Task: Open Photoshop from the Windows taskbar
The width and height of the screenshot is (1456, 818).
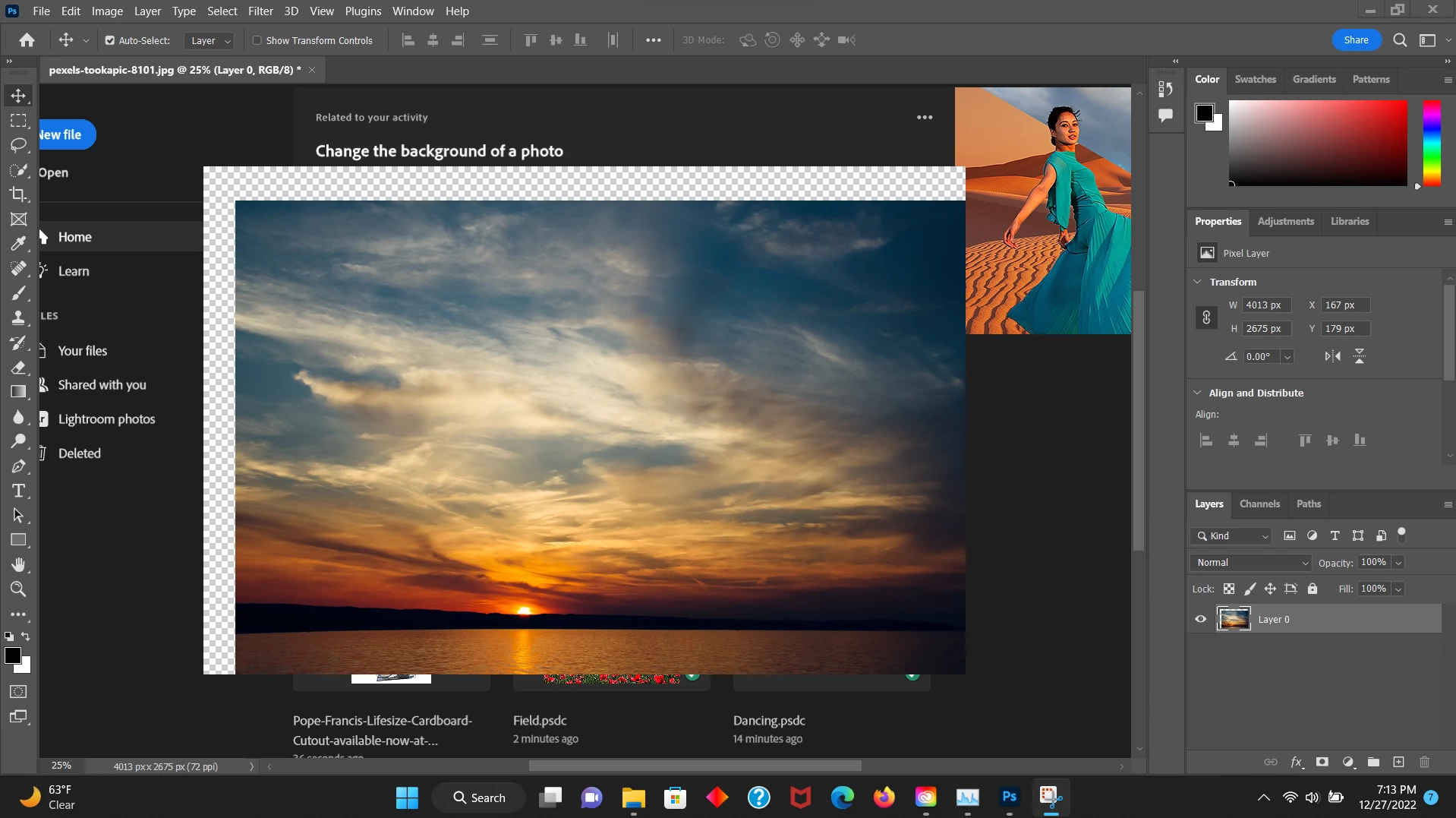Action: [1009, 797]
